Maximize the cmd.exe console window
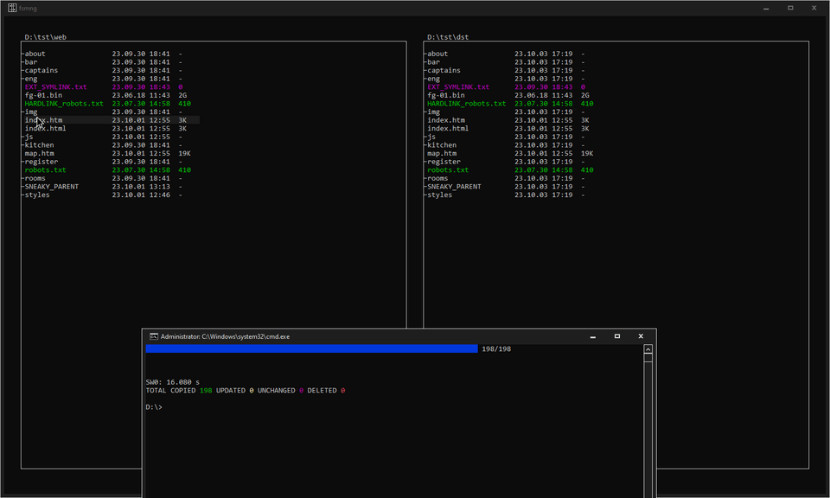830x498 pixels. 617,337
